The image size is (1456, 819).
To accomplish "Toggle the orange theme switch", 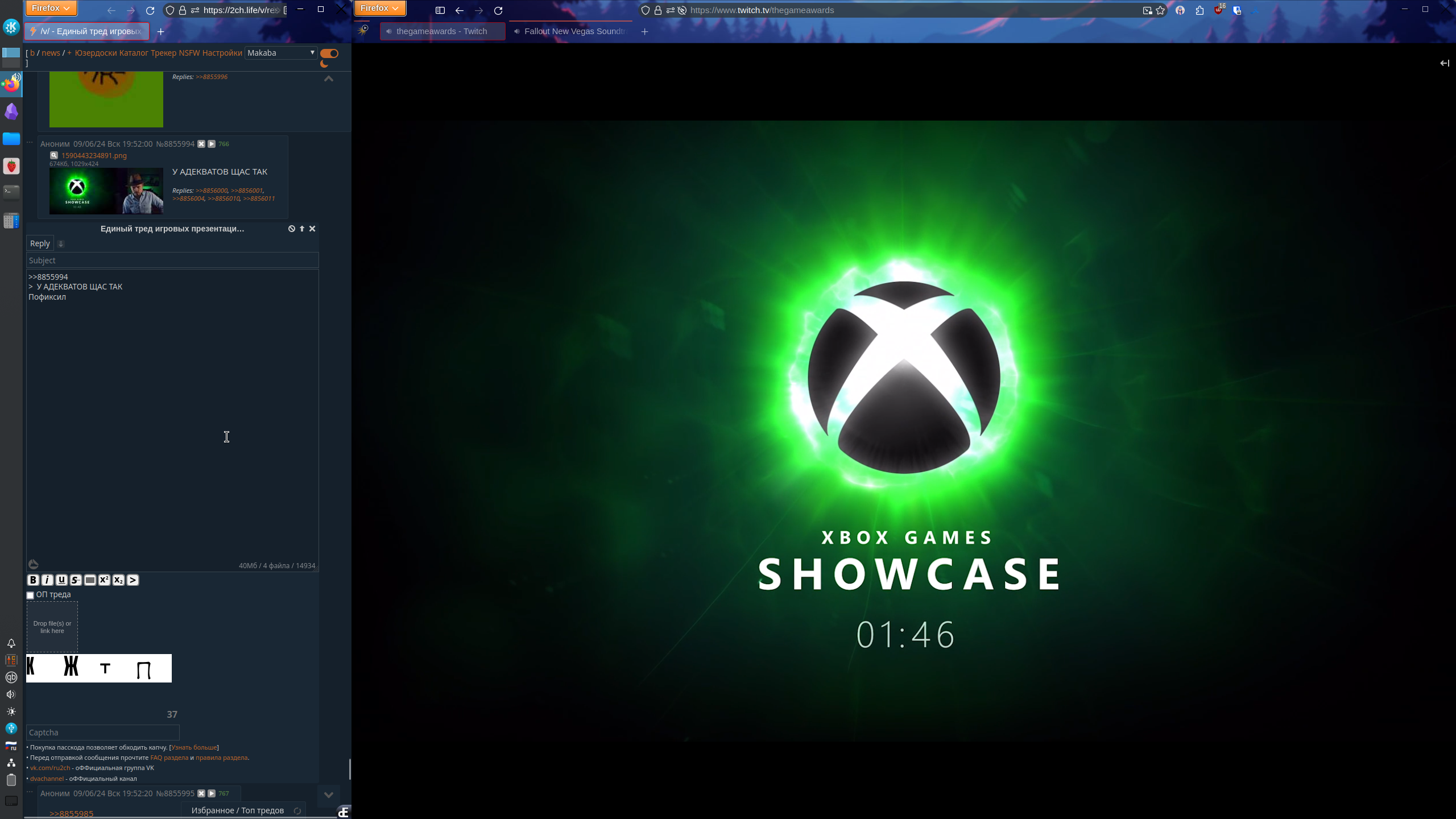I will pyautogui.click(x=329, y=53).
